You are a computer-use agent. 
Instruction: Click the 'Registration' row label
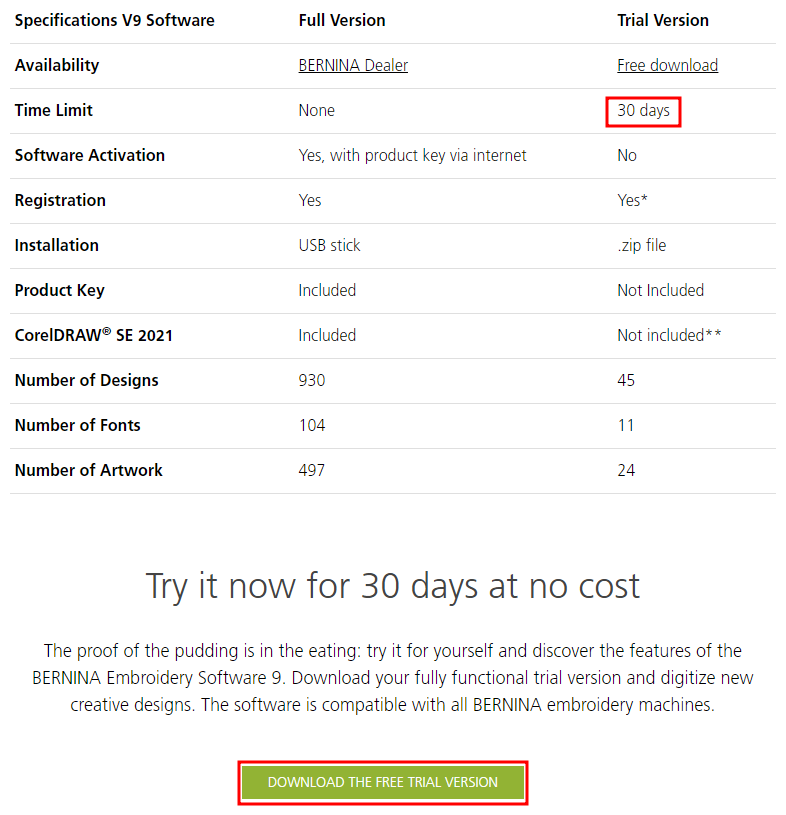tap(60, 201)
